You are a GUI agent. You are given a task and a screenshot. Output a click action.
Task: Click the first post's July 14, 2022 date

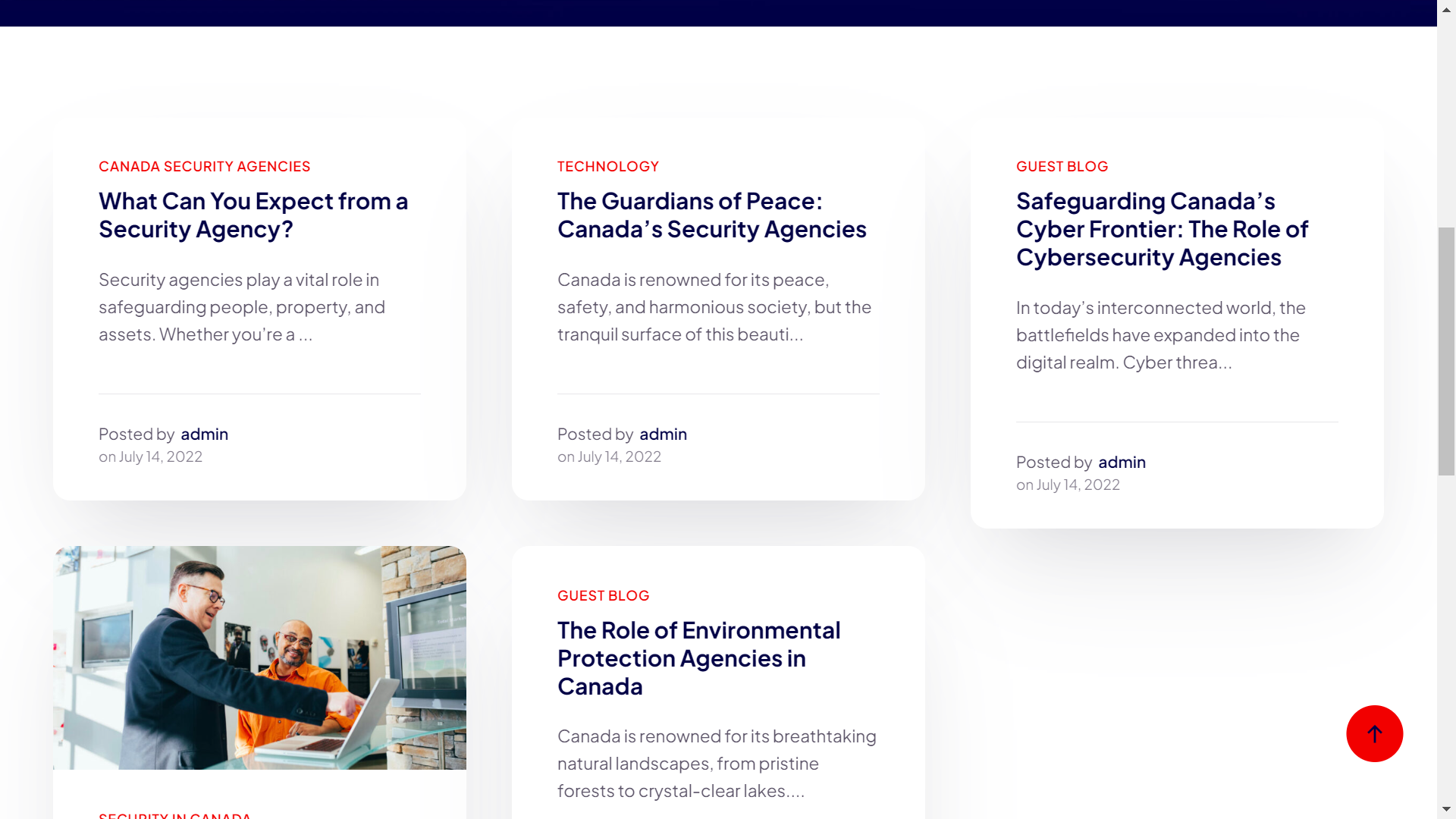(x=160, y=457)
